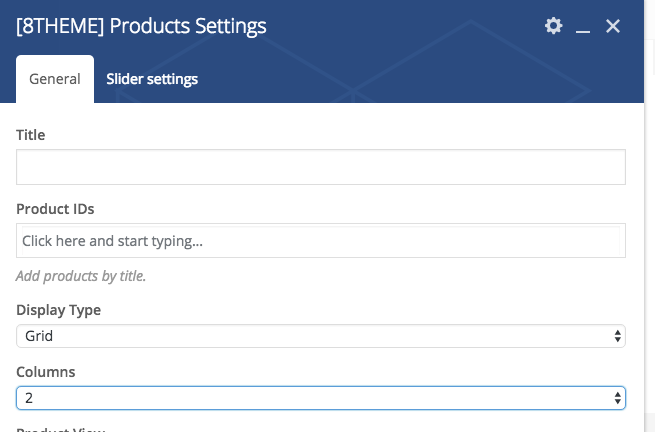The height and width of the screenshot is (432, 655).
Task: Open the settings gear in the header
Action: click(553, 26)
